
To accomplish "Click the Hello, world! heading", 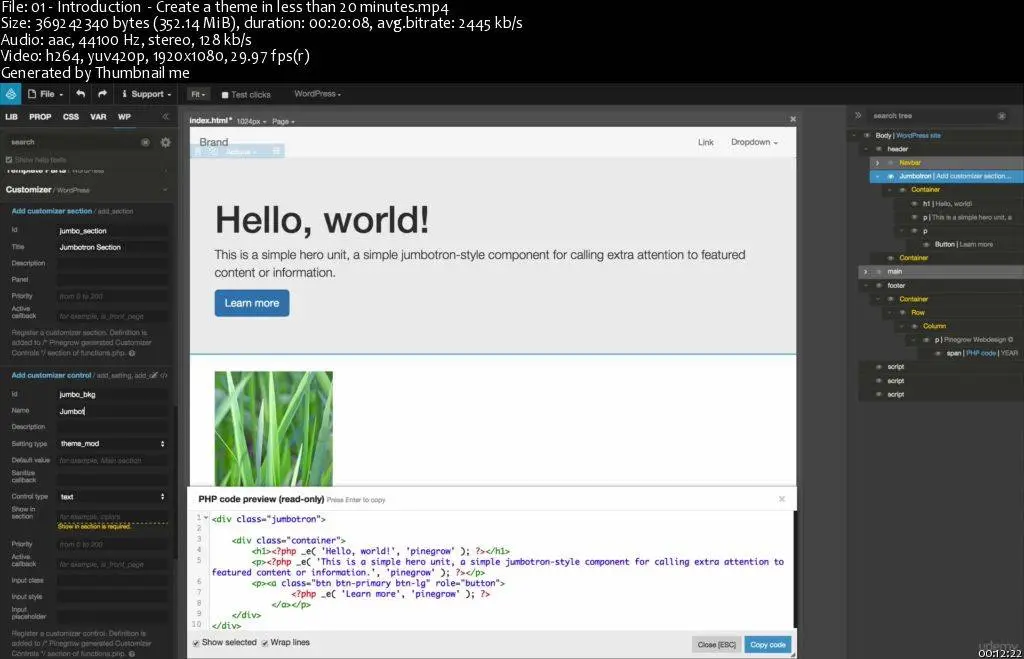I will [322, 219].
